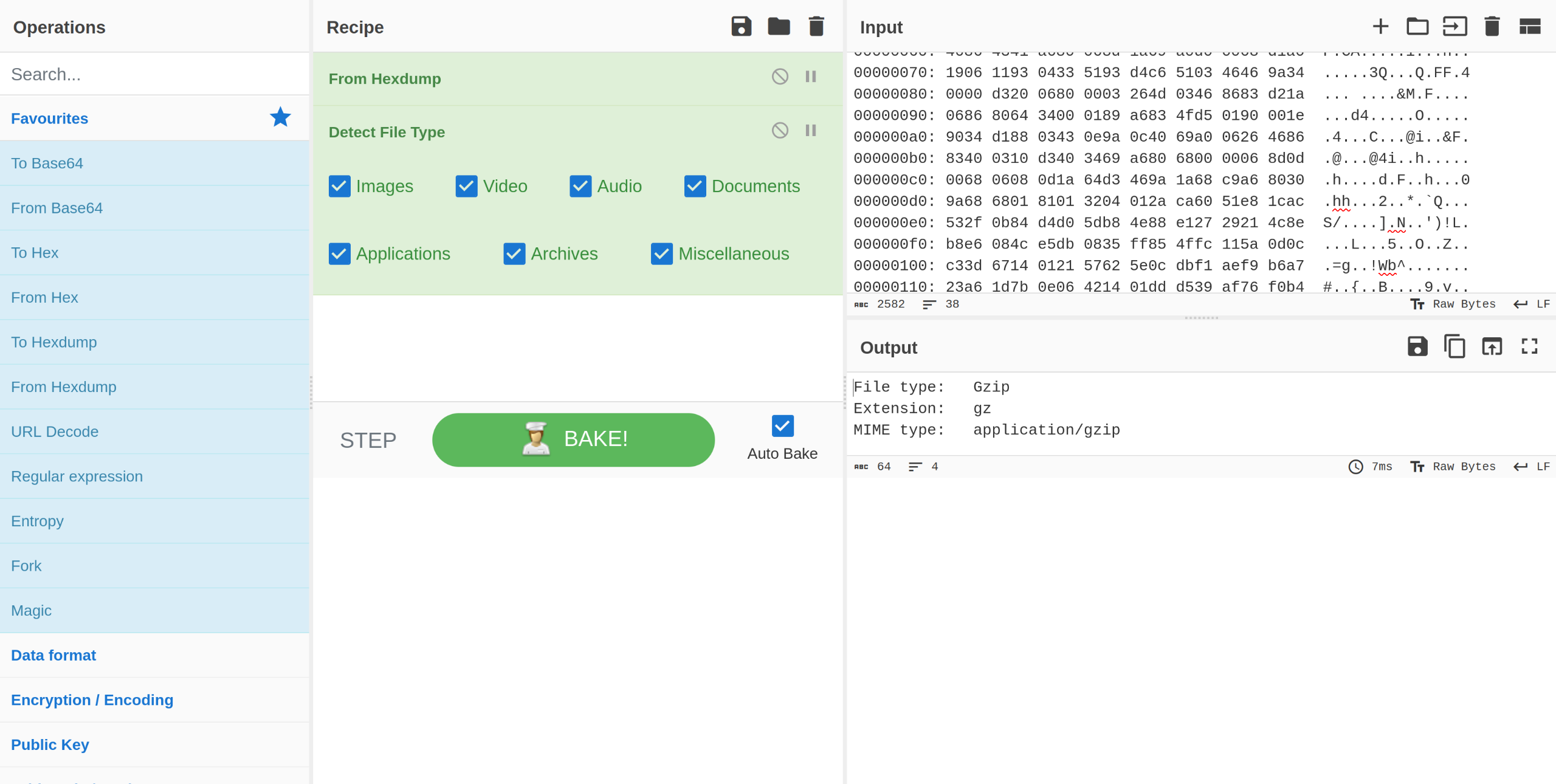
Task: Copy raw output to the clipboard
Action: 1454,346
